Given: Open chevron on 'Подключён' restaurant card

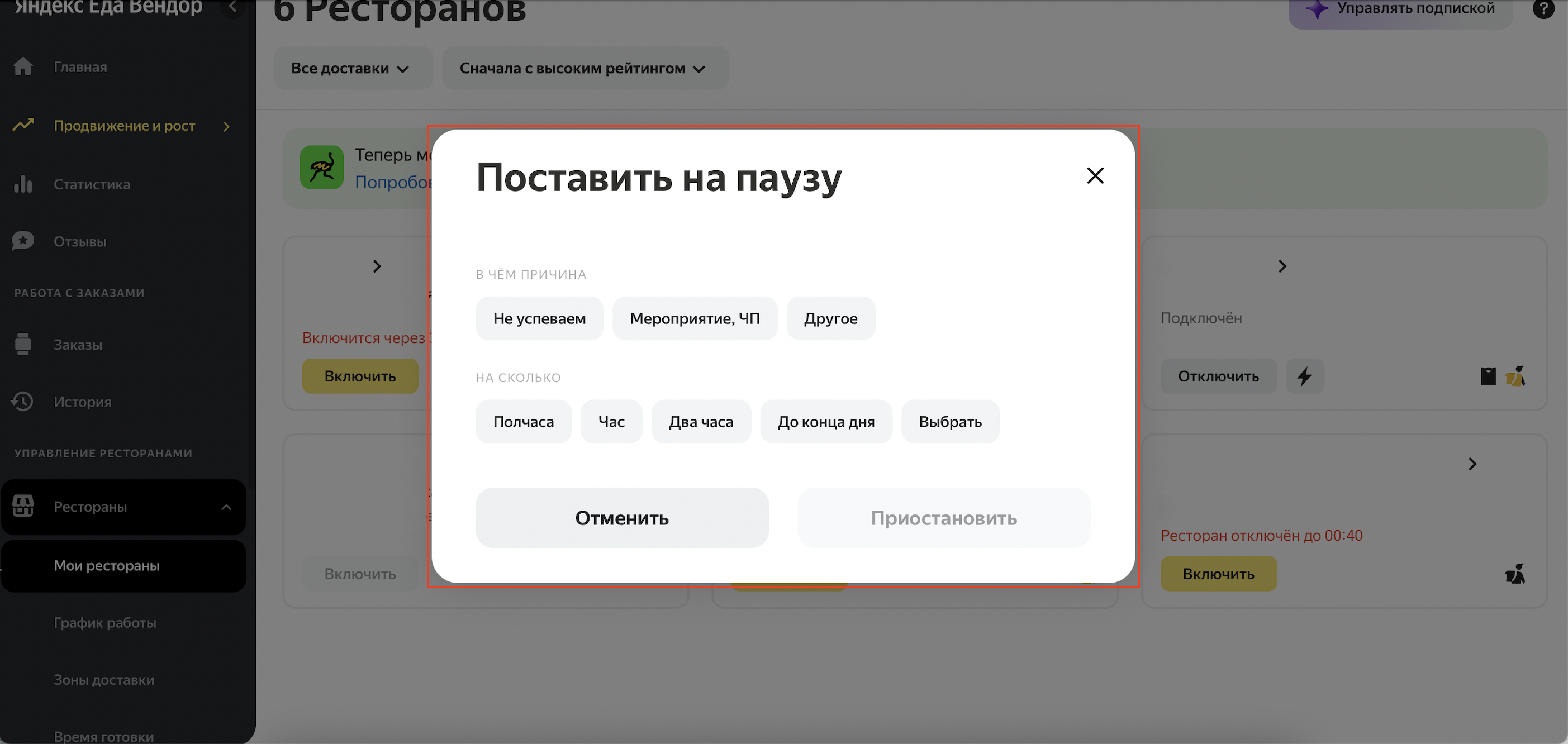Looking at the screenshot, I should pos(1282,266).
